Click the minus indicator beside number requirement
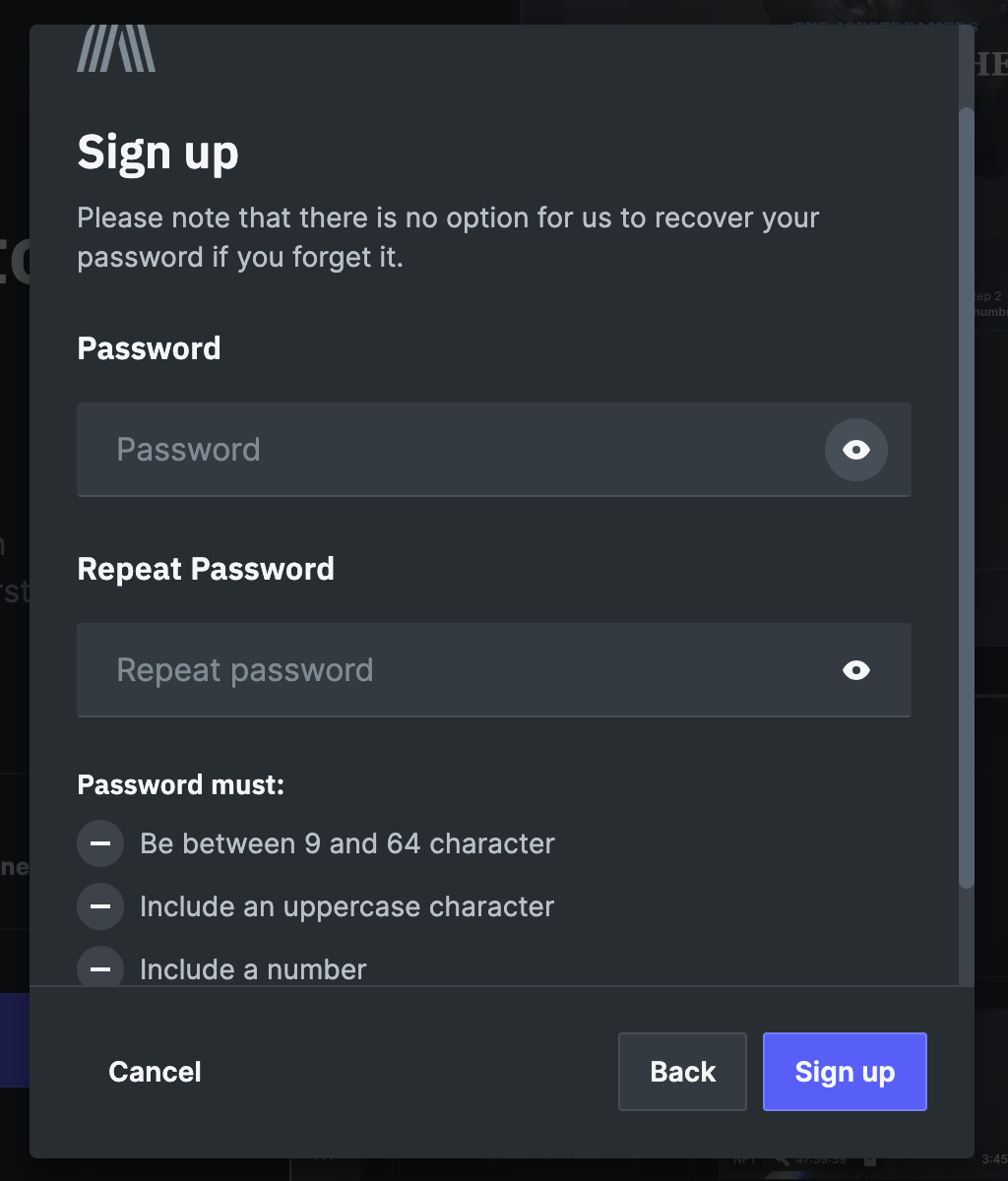1008x1181 pixels. [x=99, y=967]
